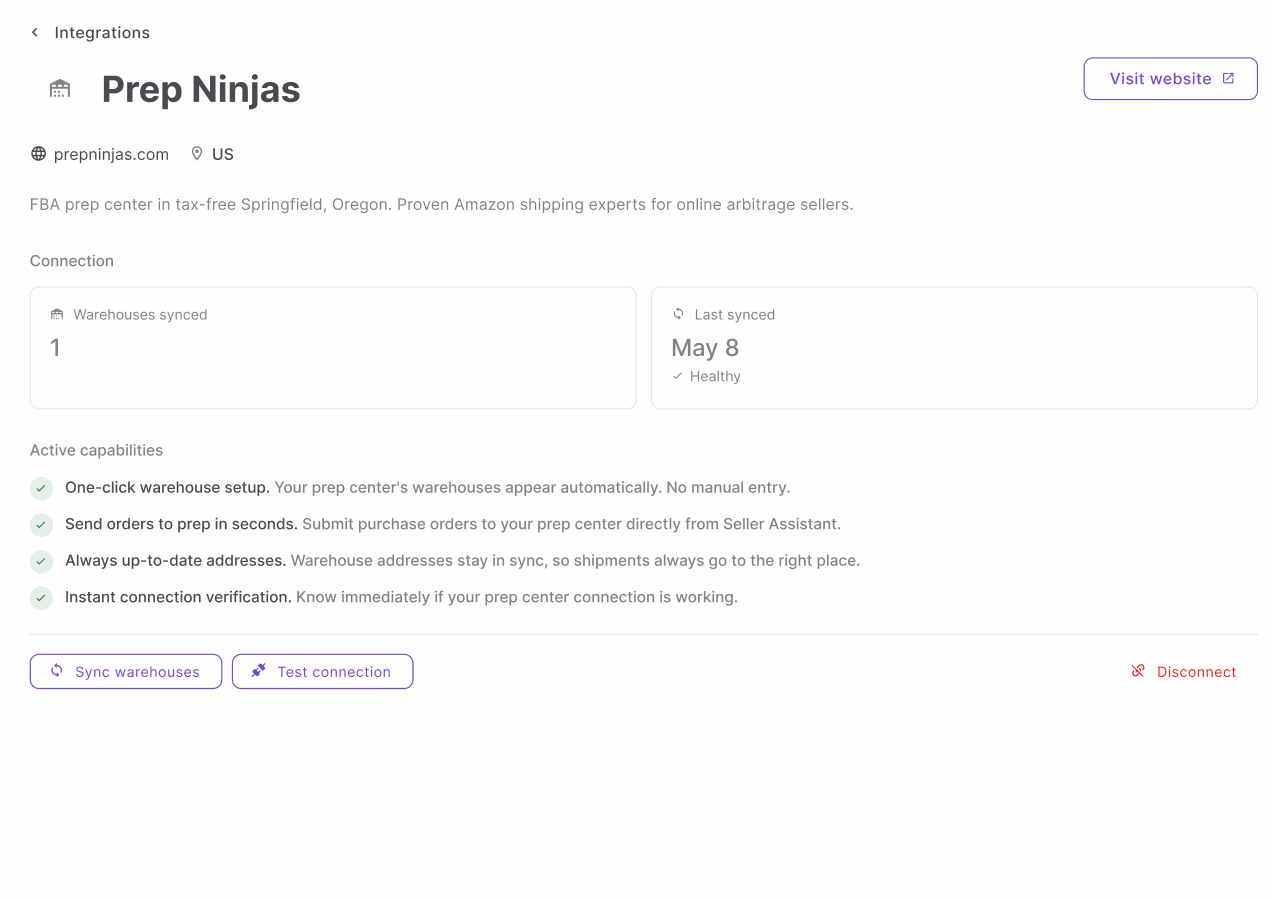Click the FBA prep center description text
The image size is (1274, 900).
tap(441, 205)
